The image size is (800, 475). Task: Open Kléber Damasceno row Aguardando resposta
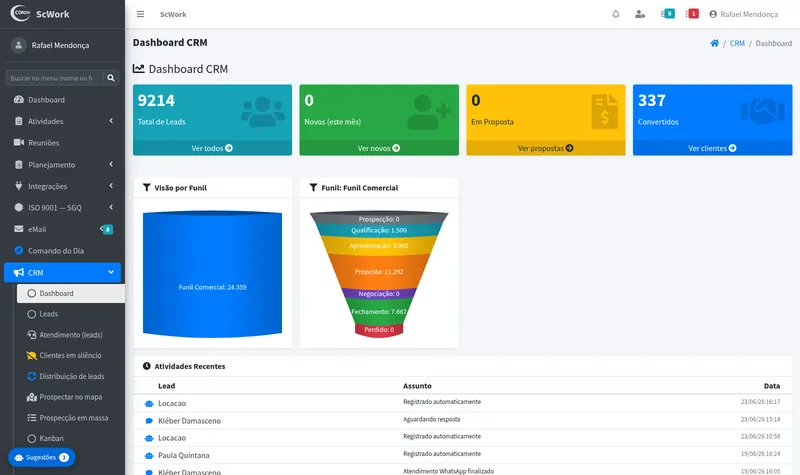tap(462, 420)
